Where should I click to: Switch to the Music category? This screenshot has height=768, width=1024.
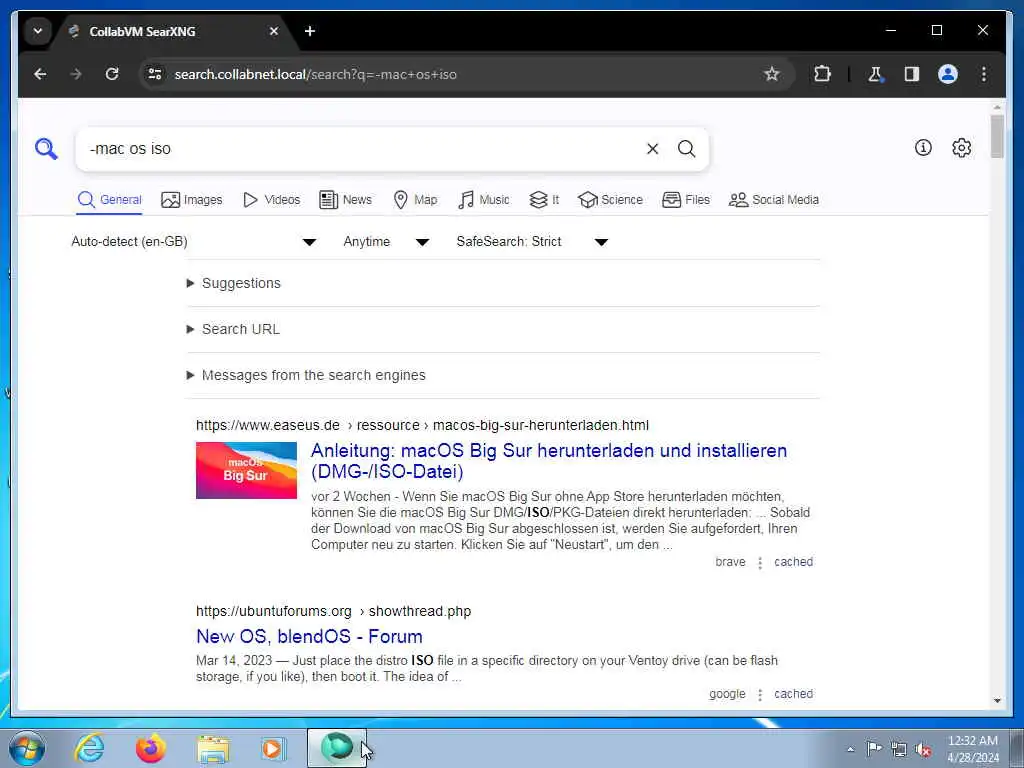point(483,200)
